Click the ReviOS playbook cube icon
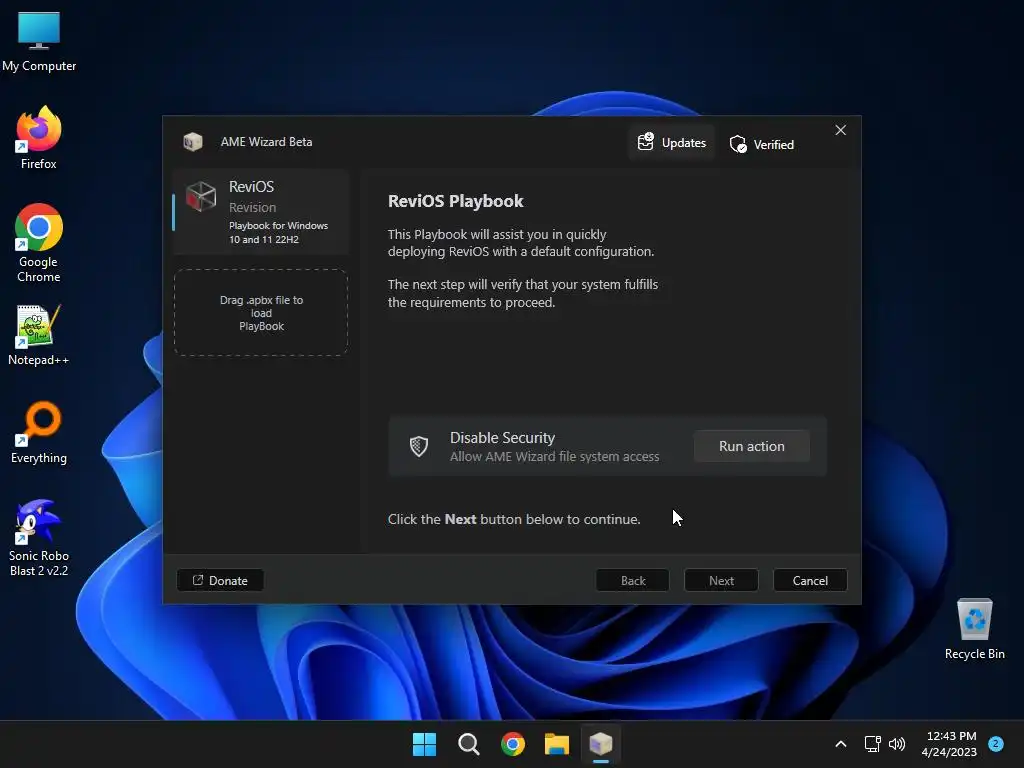The height and width of the screenshot is (768, 1024). point(200,197)
